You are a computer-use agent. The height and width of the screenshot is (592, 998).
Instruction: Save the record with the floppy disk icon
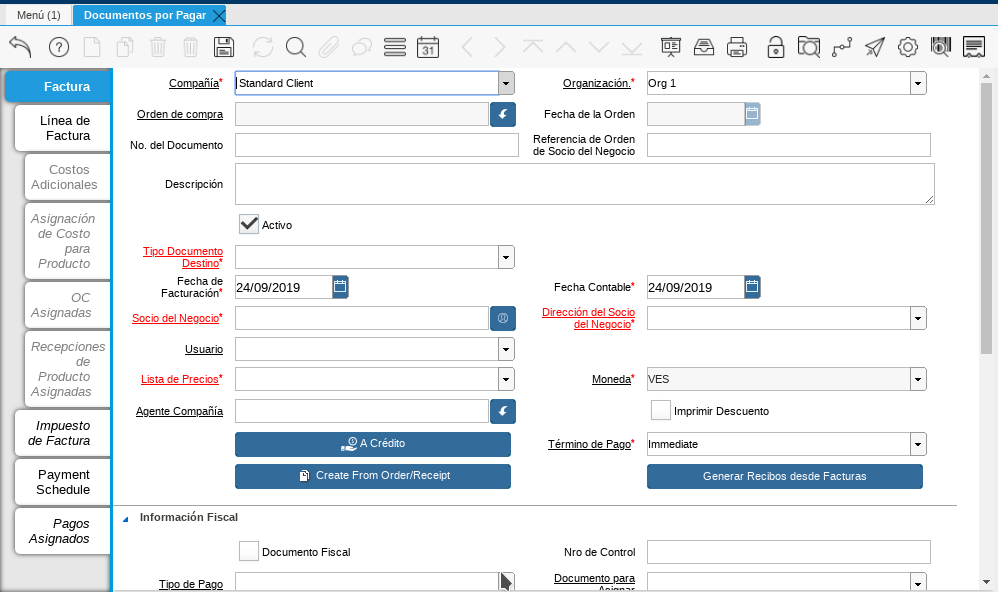point(224,47)
